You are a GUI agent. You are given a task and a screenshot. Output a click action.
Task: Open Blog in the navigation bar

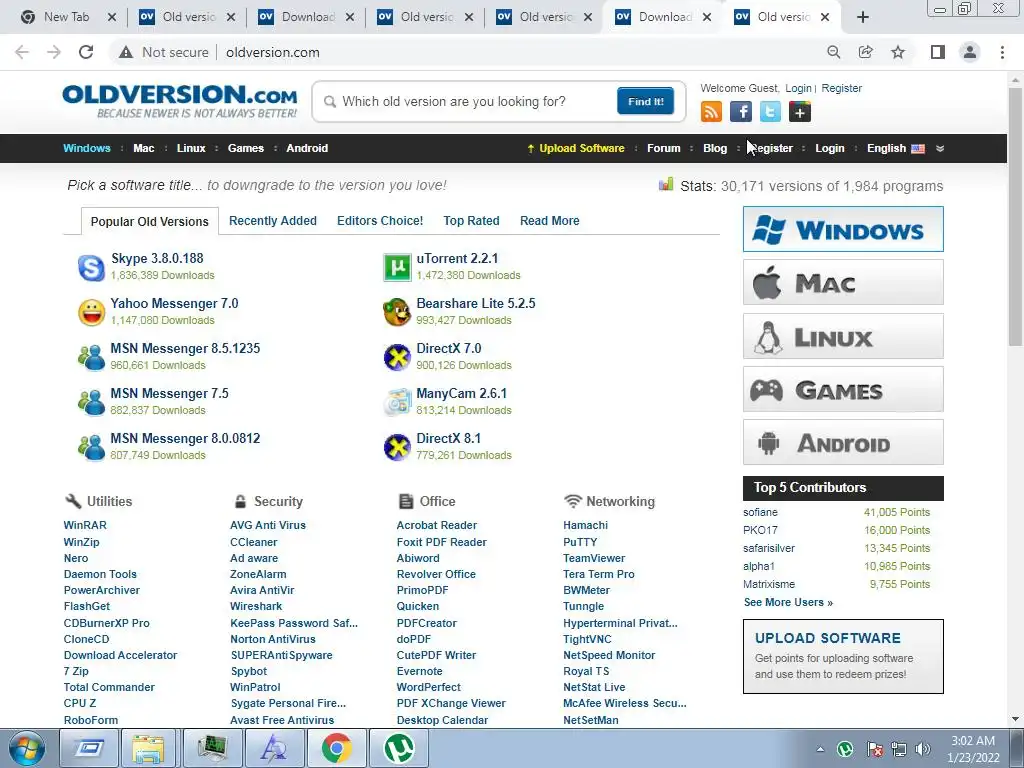click(714, 148)
